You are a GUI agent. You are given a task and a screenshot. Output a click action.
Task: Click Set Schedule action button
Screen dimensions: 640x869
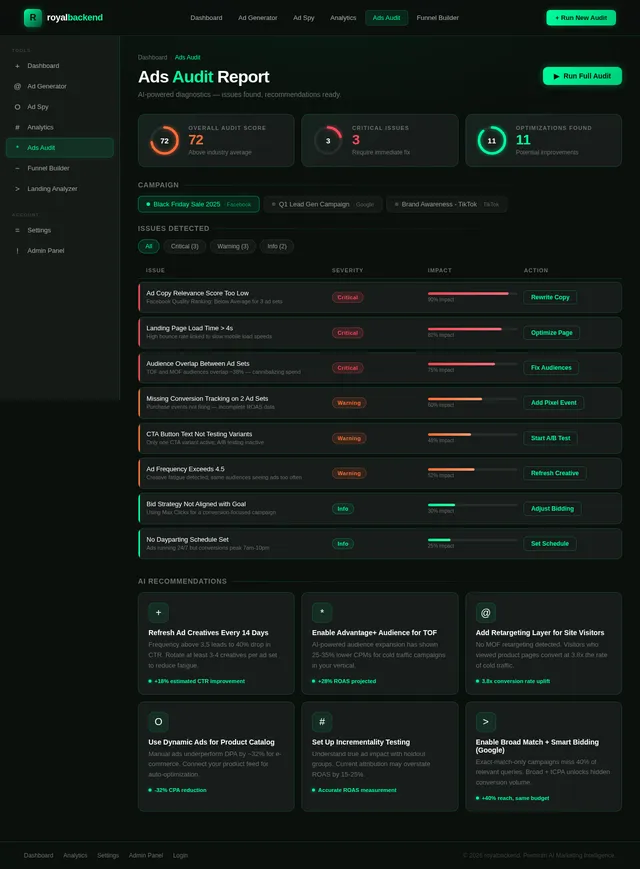(x=550, y=544)
